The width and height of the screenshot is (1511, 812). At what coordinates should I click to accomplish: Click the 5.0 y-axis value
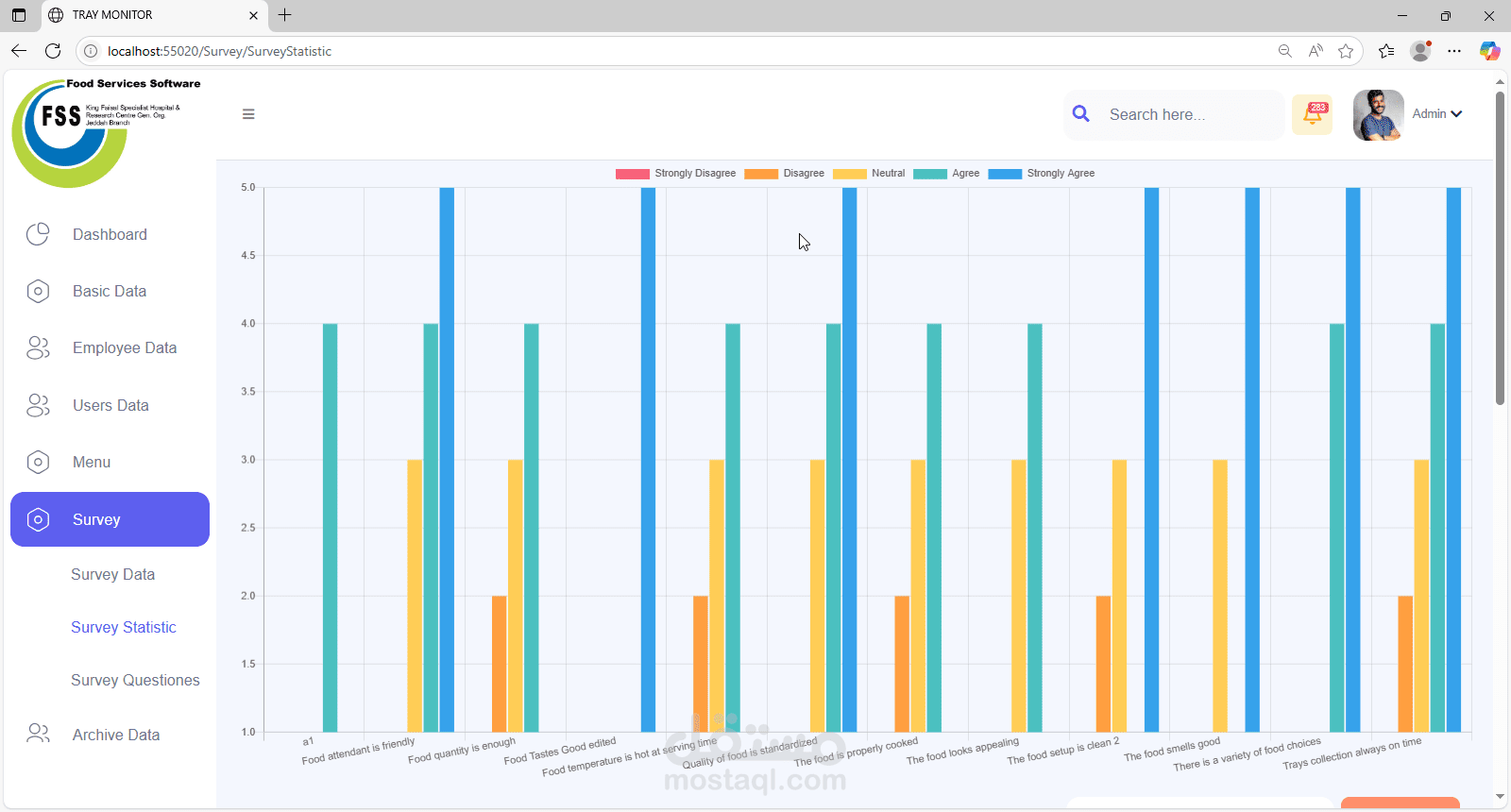click(247, 188)
